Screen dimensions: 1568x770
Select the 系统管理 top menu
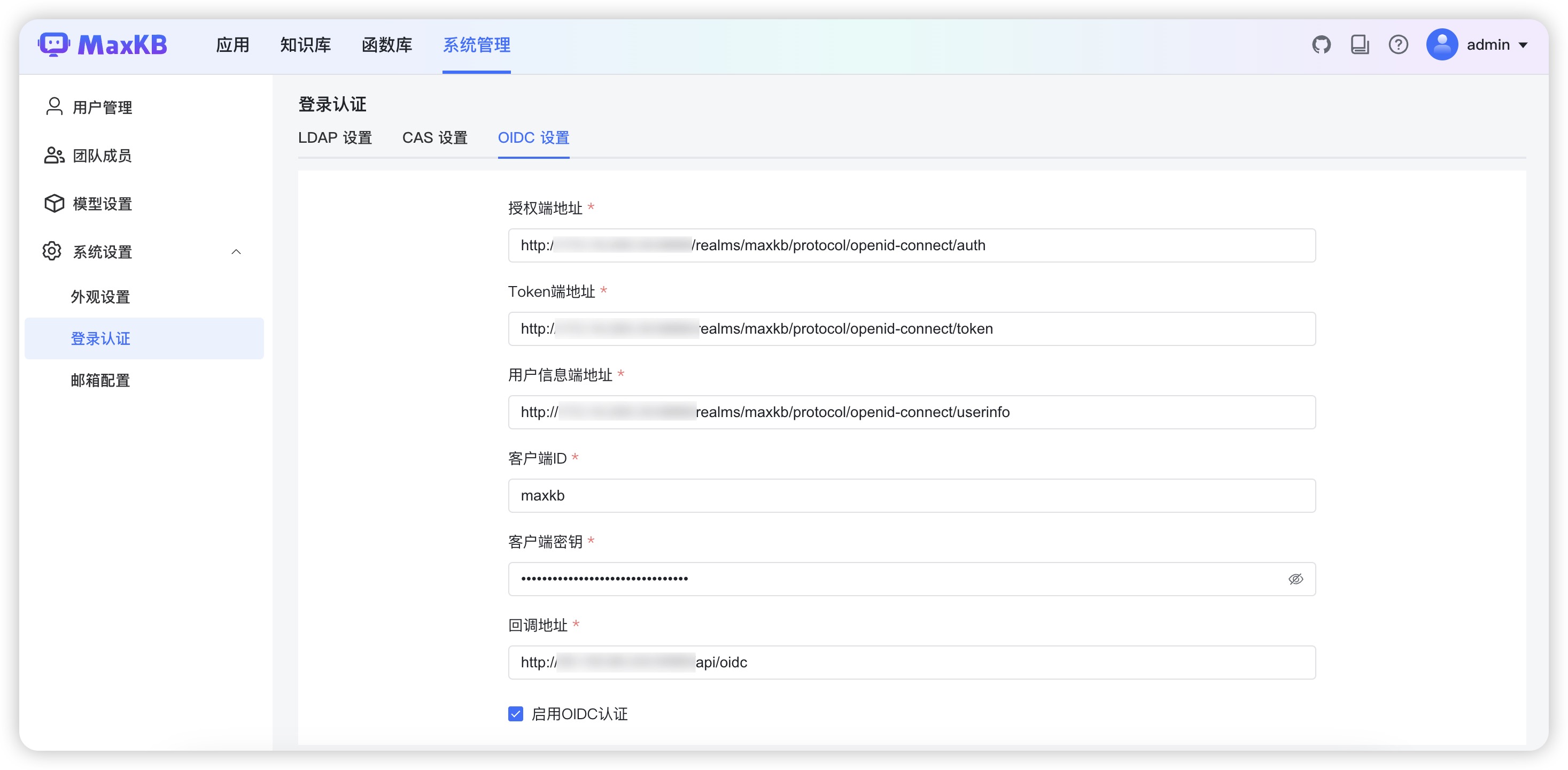click(477, 44)
